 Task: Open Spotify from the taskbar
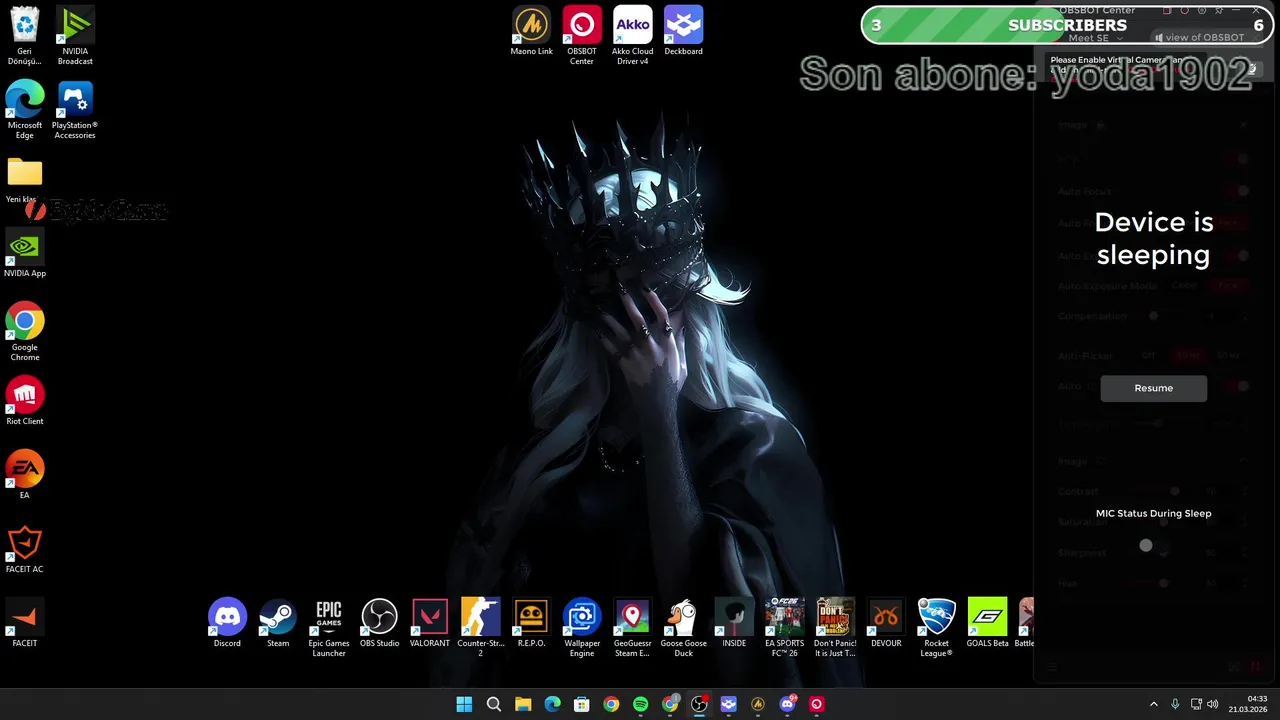641,704
